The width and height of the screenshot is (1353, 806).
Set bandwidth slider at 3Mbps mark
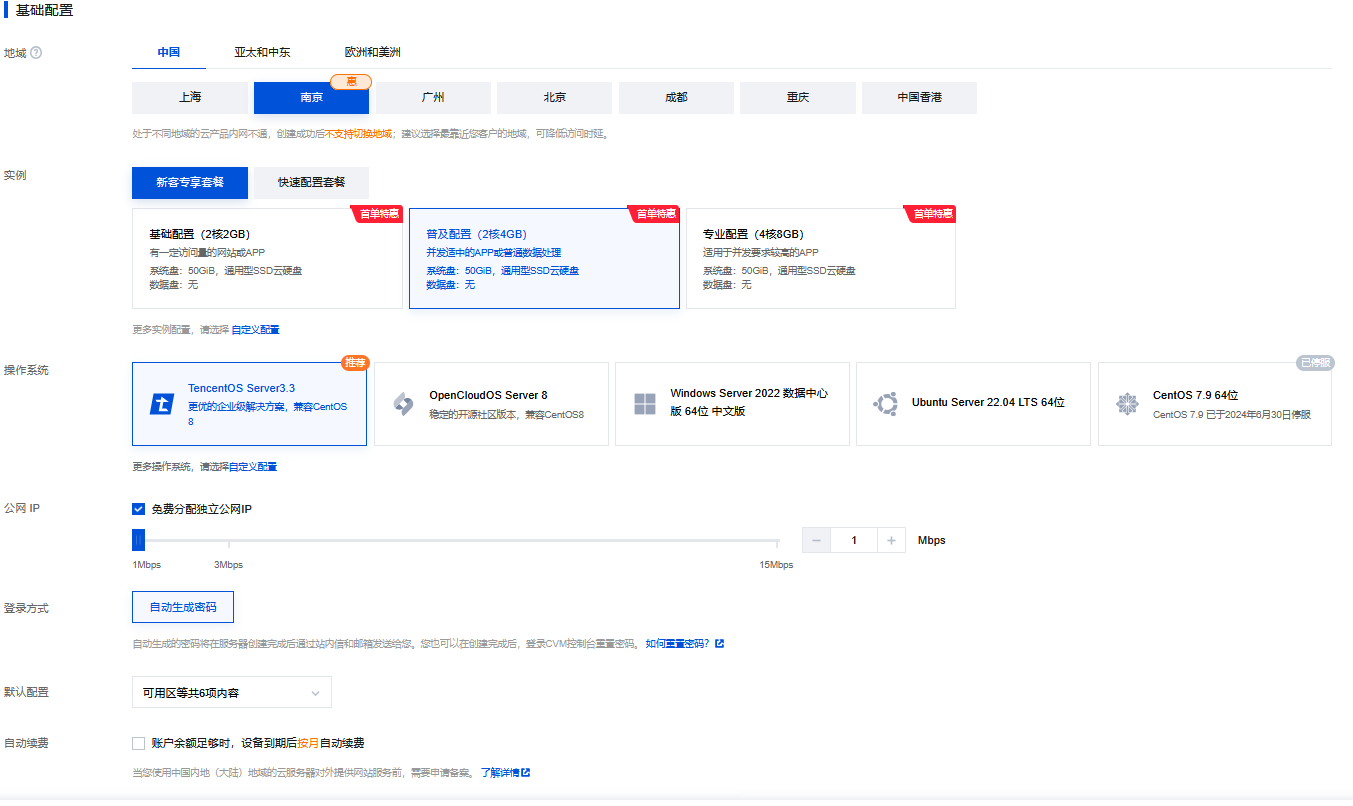tap(229, 541)
